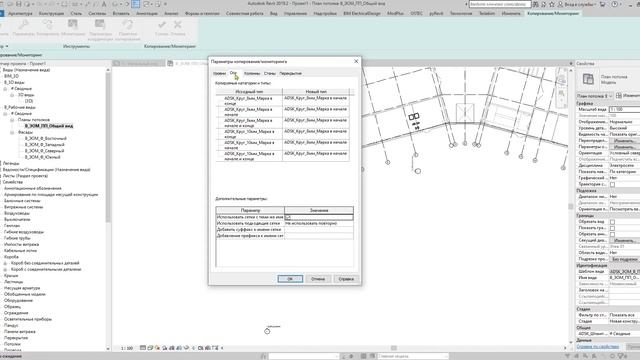Click 'Добавить суффикс к имени сетки' row

coord(284,230)
